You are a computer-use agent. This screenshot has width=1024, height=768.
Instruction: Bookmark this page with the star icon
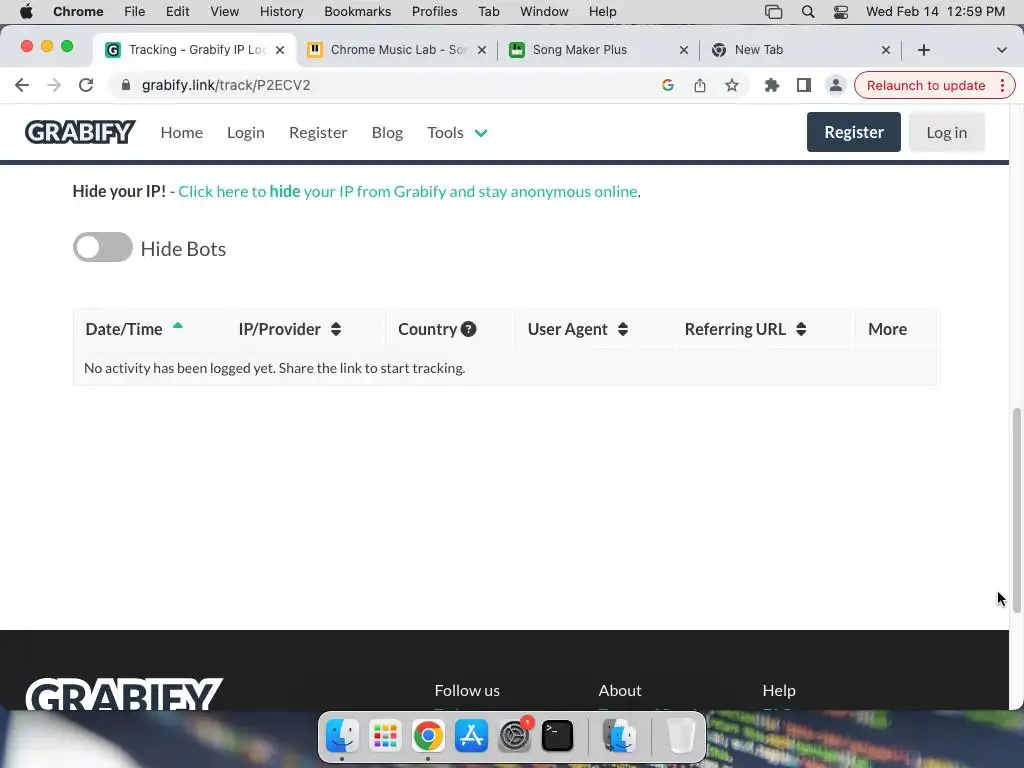click(731, 85)
